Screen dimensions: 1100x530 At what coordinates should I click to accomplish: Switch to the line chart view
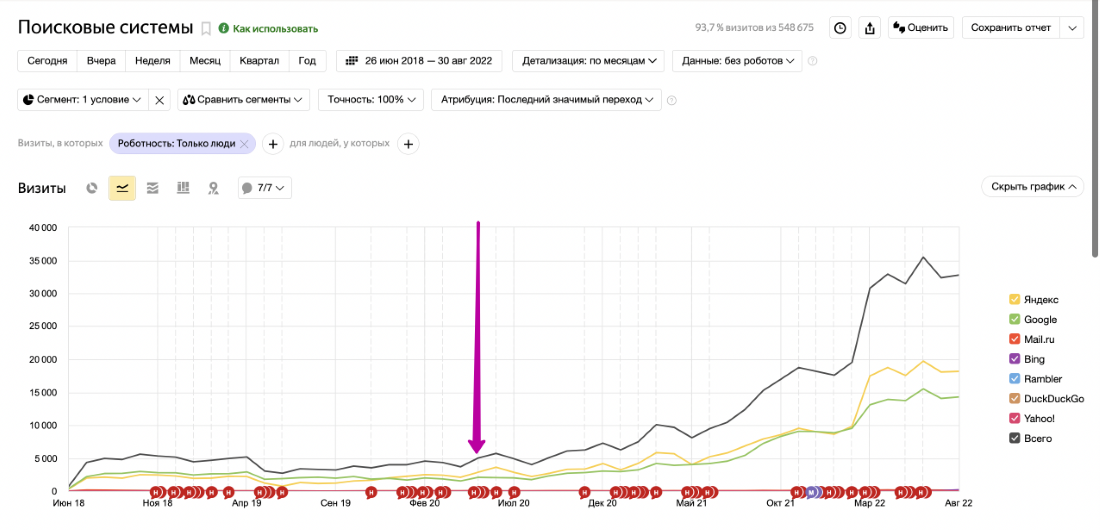[122, 188]
